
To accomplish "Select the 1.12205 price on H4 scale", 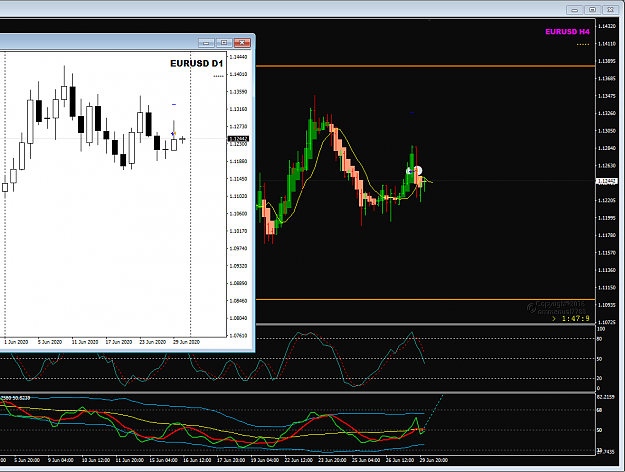I will click(607, 200).
